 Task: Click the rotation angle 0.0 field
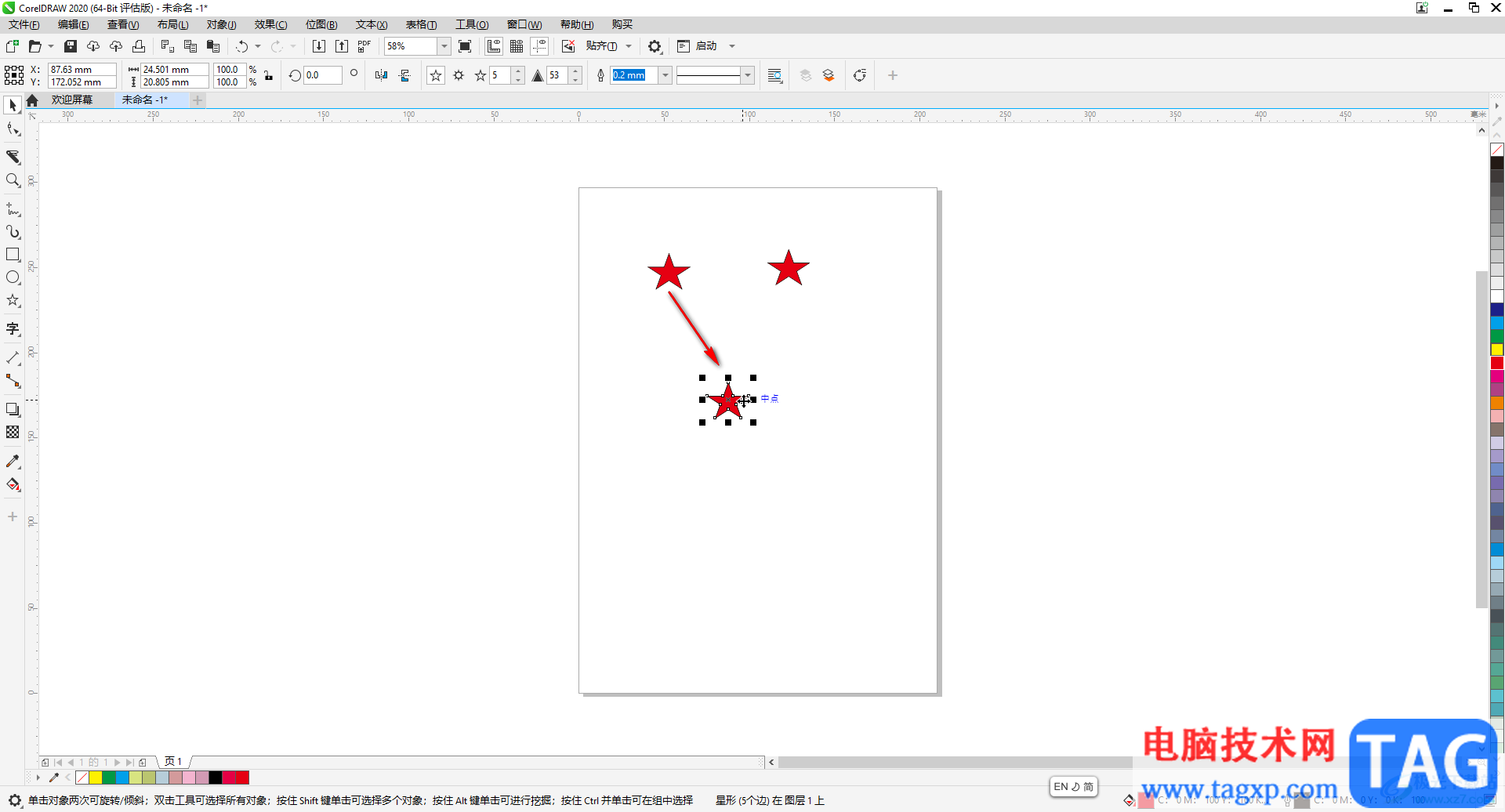[x=322, y=75]
